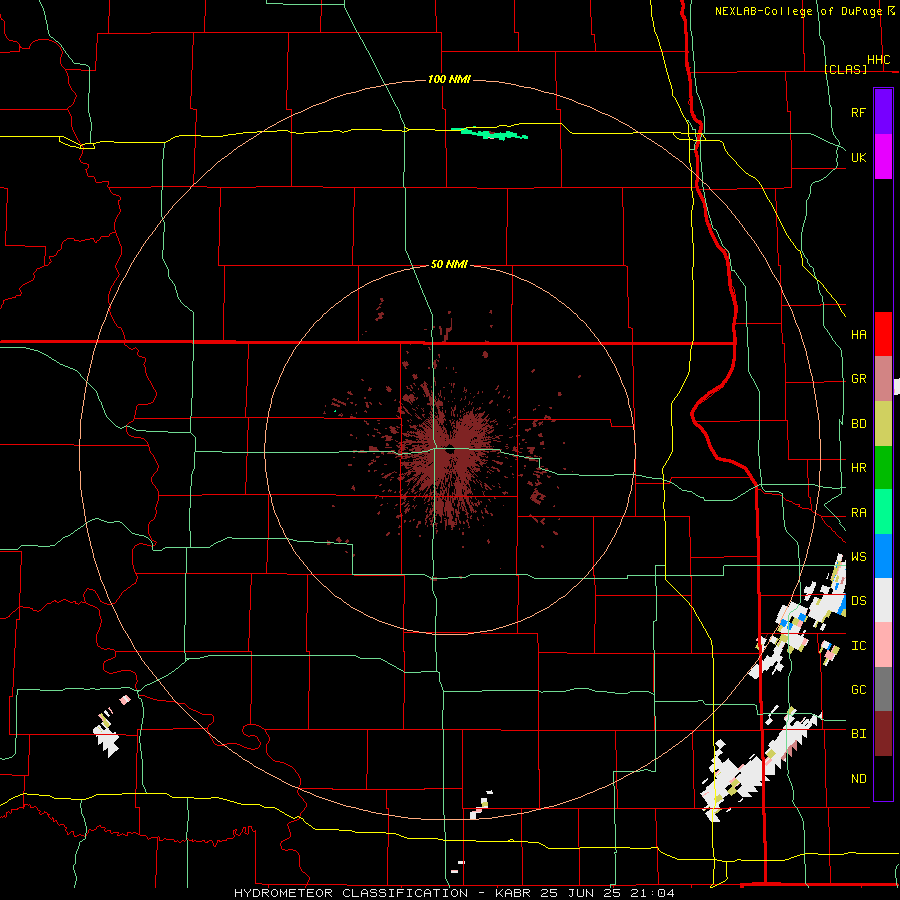Select the BD yellow-olive color swatch
The height and width of the screenshot is (900, 900).
[883, 424]
